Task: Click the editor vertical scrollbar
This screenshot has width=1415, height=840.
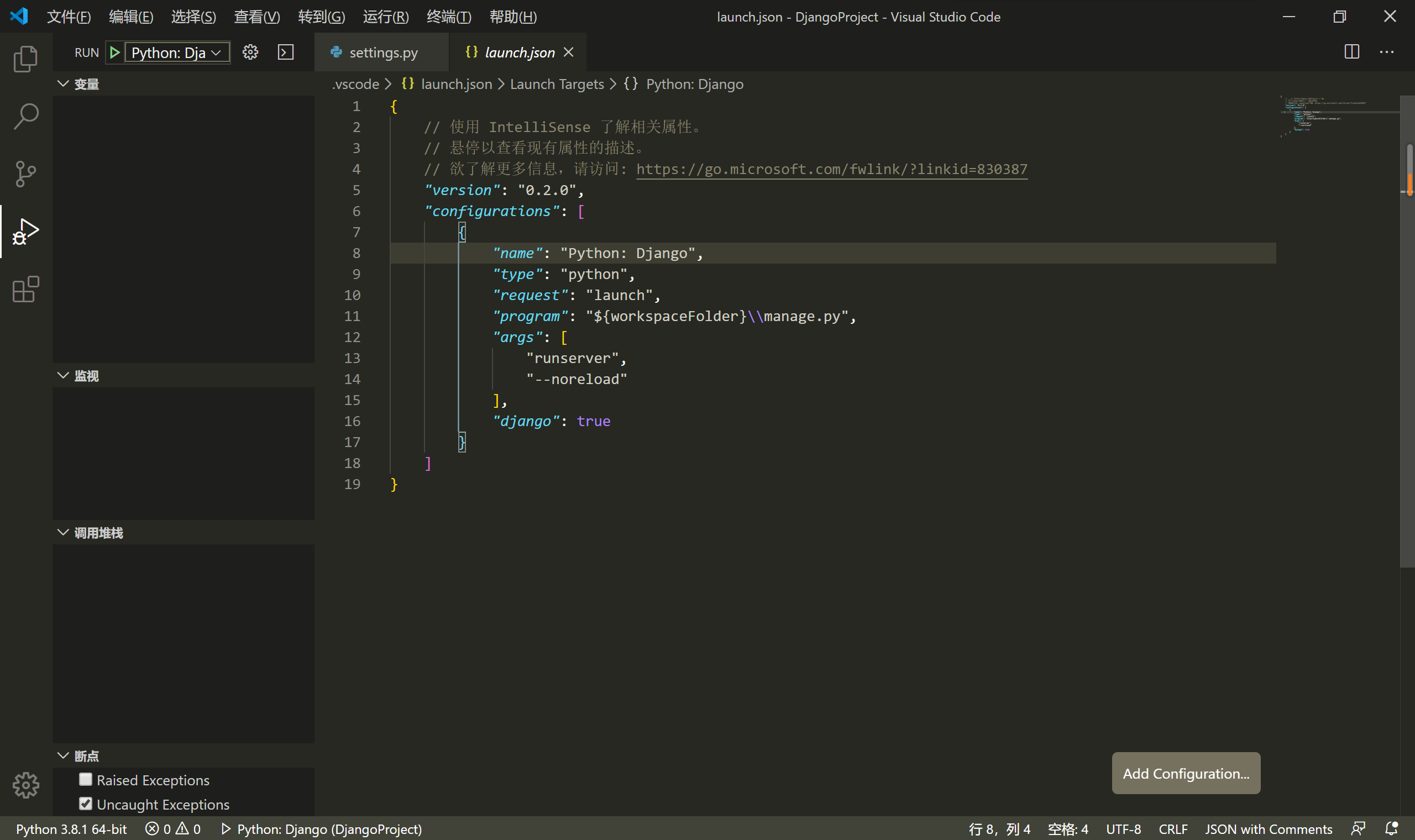Action: point(1407,340)
